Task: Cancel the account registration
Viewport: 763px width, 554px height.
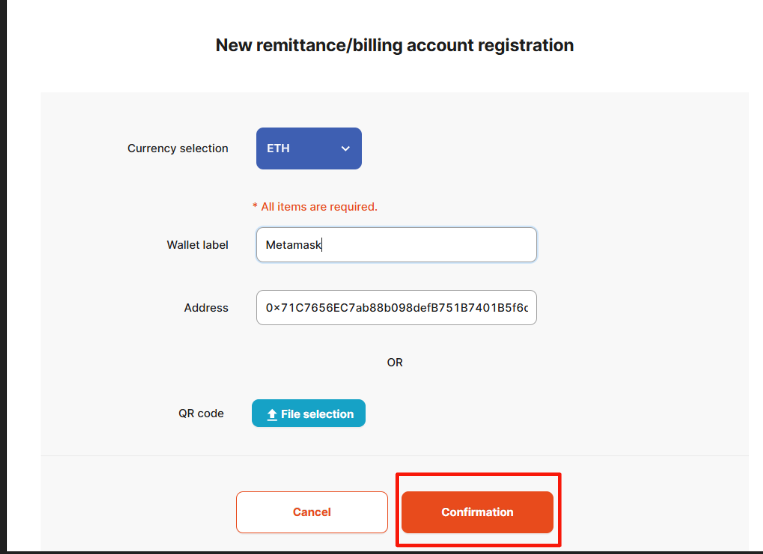Action: point(312,512)
